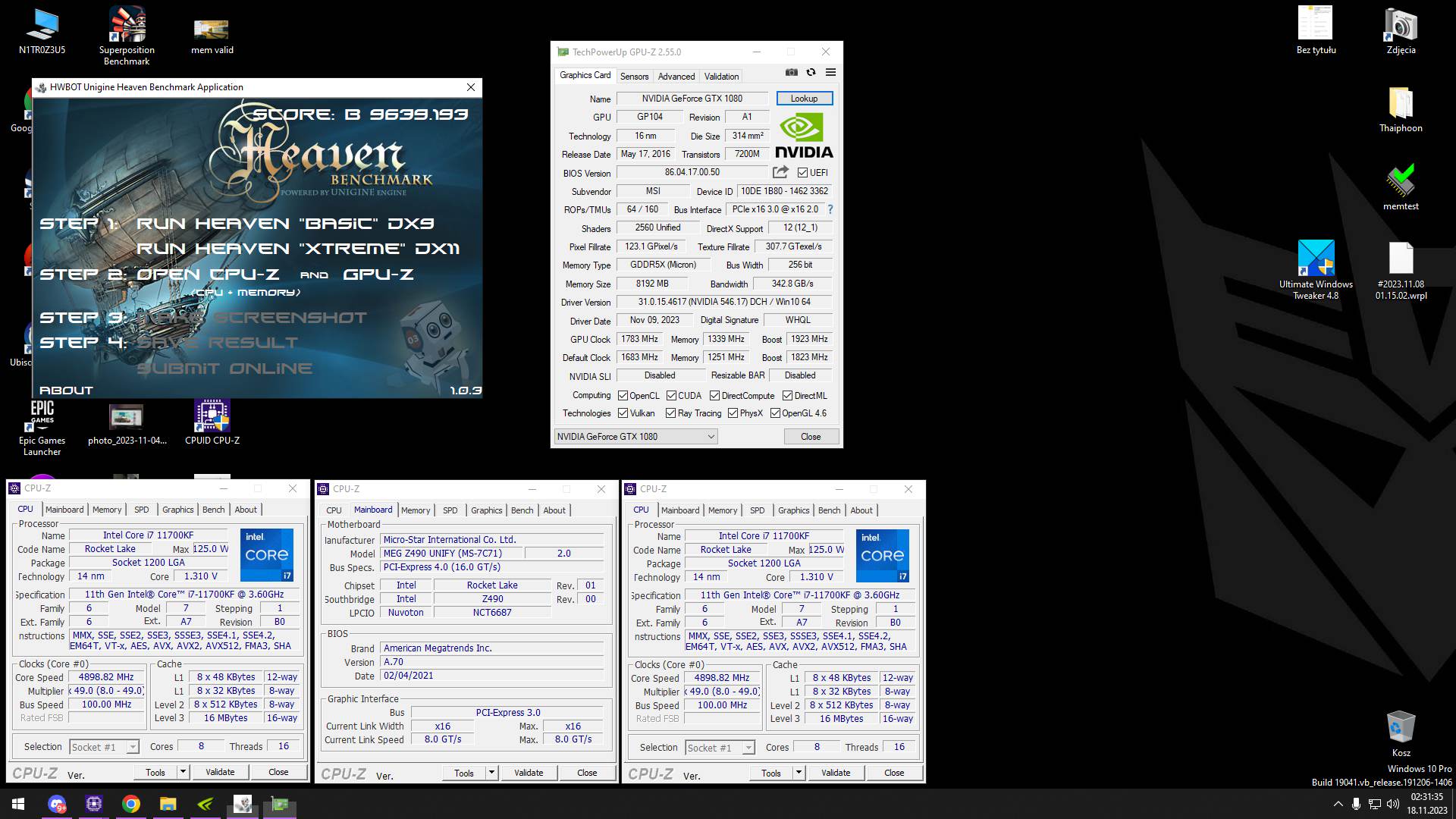This screenshot has width=1456, height=819.
Task: Open Memory tab in left CPU-Z
Action: pos(107,510)
